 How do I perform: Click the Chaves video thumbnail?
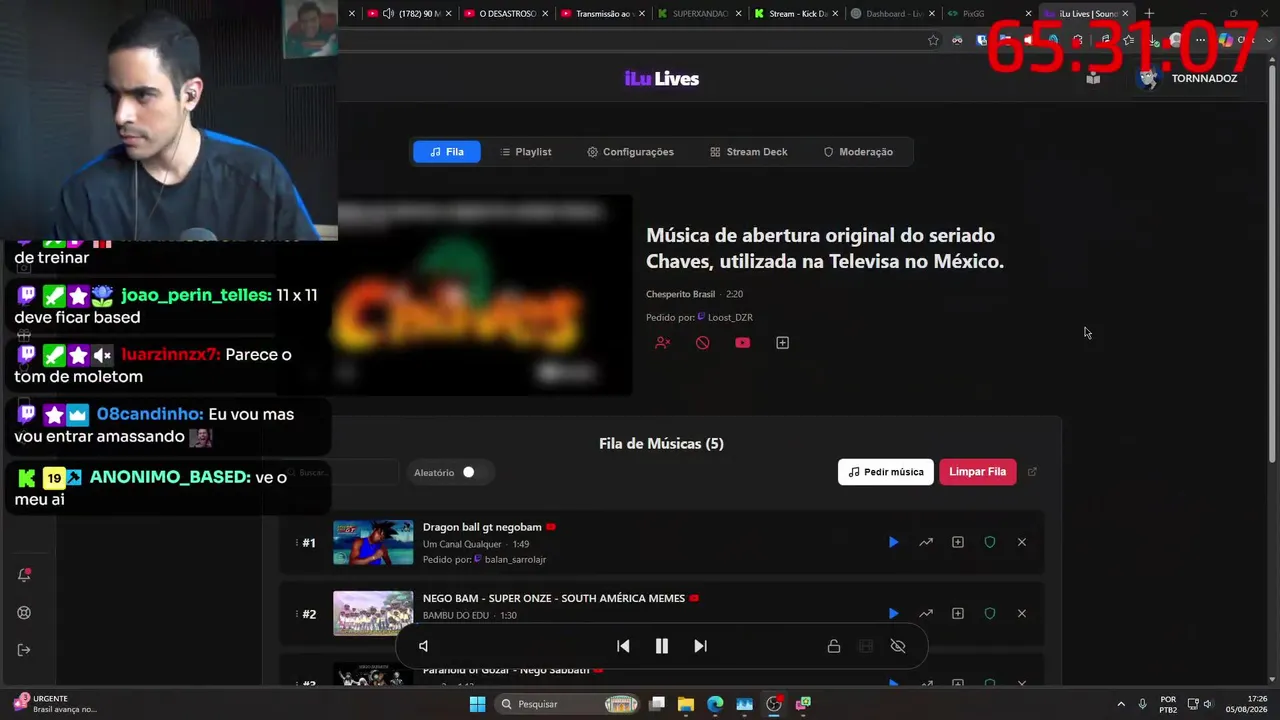[x=484, y=295]
